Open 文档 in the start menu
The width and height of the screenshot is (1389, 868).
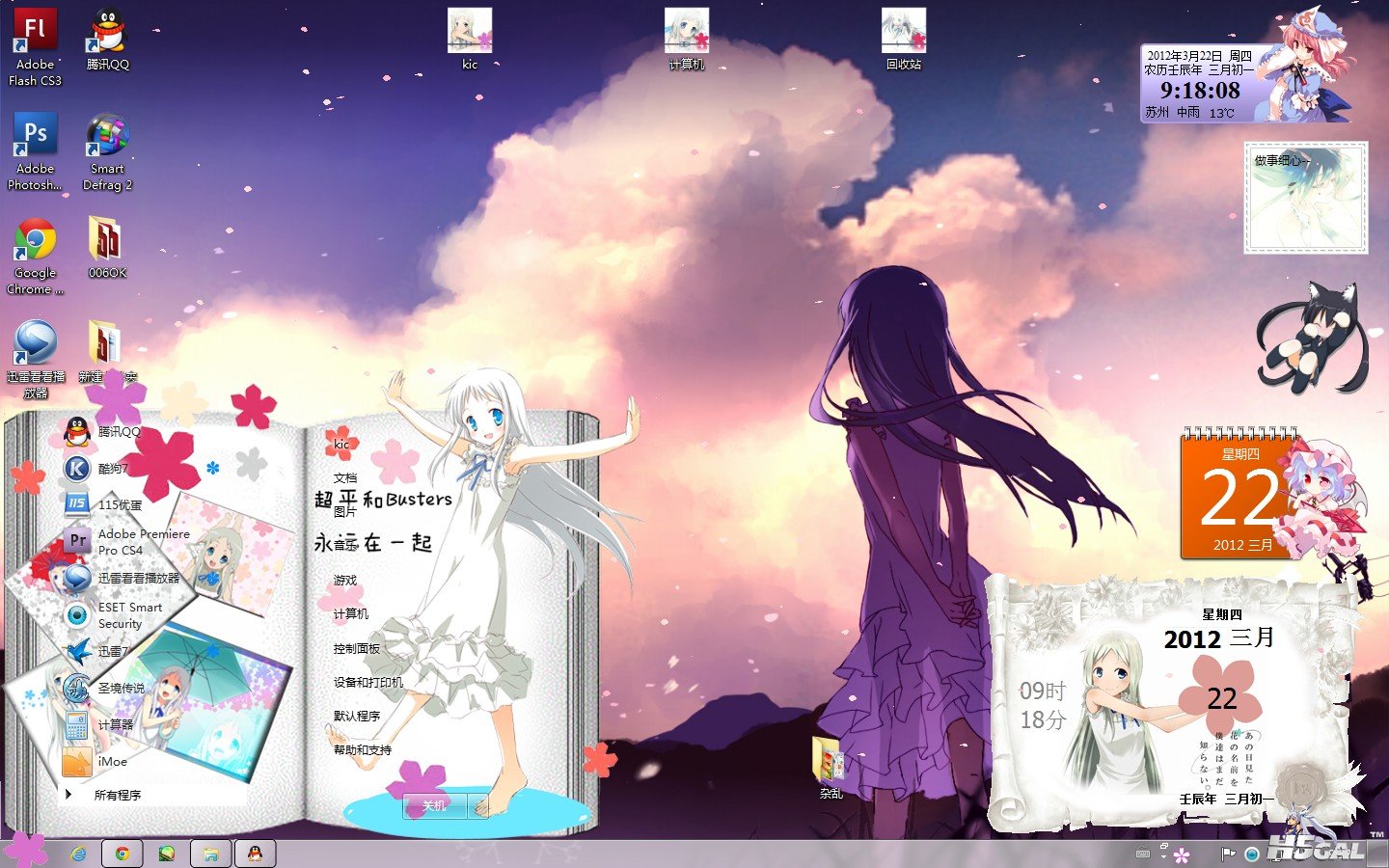[x=345, y=477]
